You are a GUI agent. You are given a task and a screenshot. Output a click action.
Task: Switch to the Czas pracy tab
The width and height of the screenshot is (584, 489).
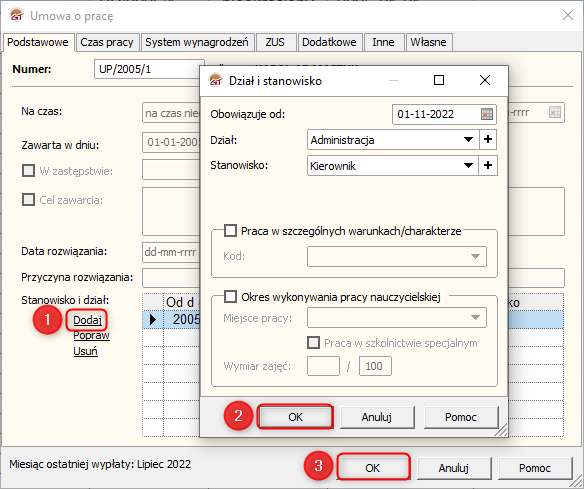pos(107,42)
